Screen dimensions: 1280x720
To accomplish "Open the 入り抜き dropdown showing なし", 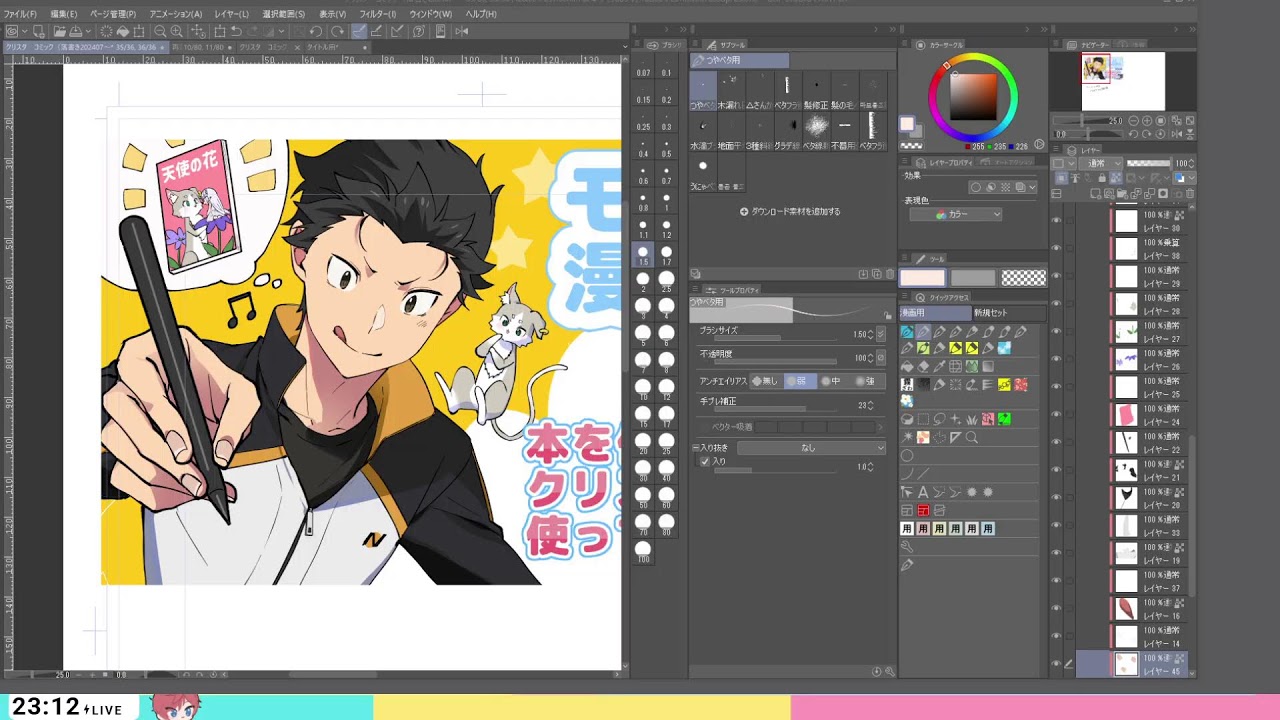I will tap(811, 448).
